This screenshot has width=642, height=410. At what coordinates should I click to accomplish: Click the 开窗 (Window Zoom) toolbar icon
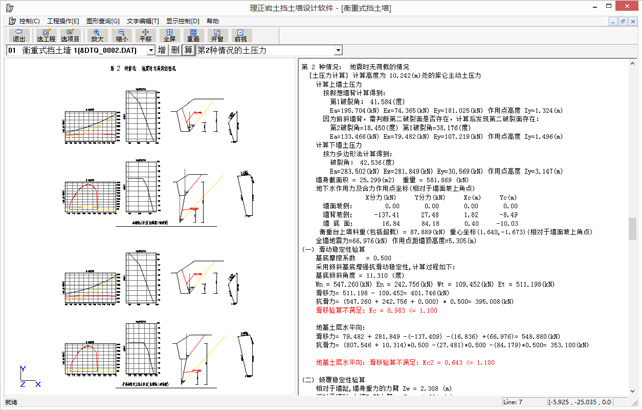tap(218, 35)
